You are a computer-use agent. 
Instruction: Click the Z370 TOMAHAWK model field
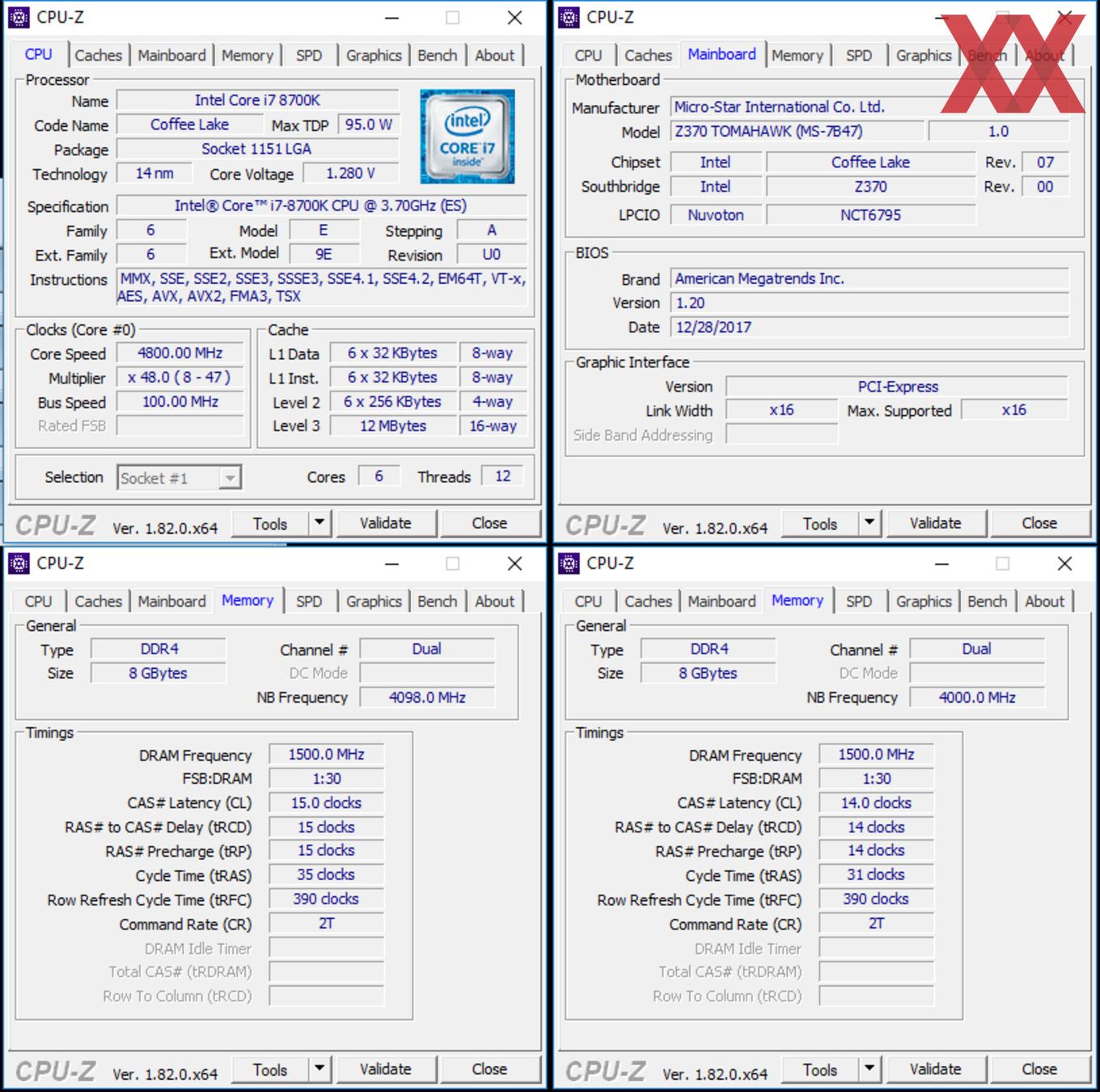coord(797,131)
